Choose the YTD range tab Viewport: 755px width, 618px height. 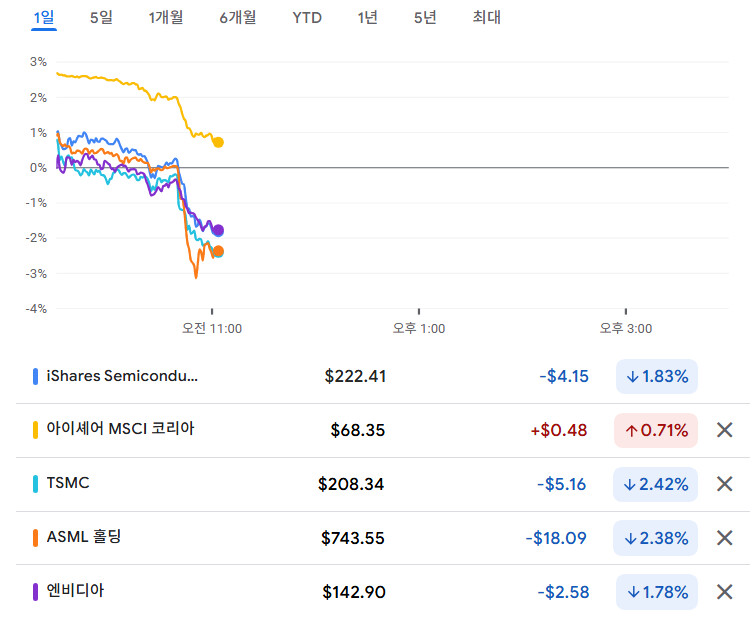click(x=307, y=17)
